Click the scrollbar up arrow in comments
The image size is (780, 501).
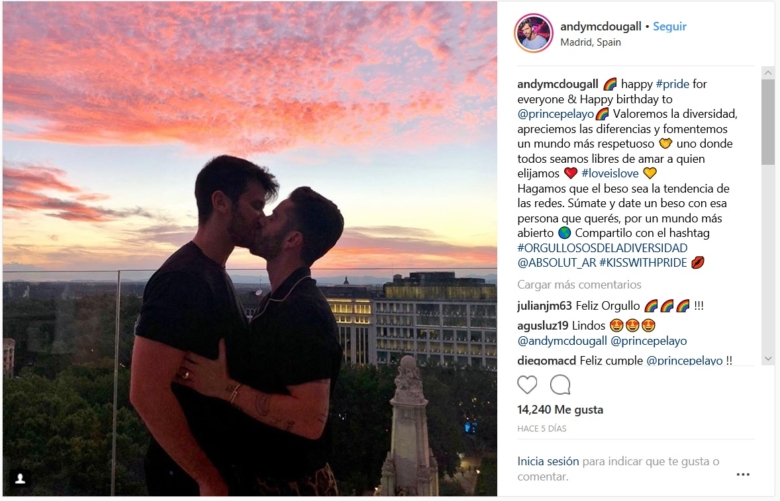768,73
